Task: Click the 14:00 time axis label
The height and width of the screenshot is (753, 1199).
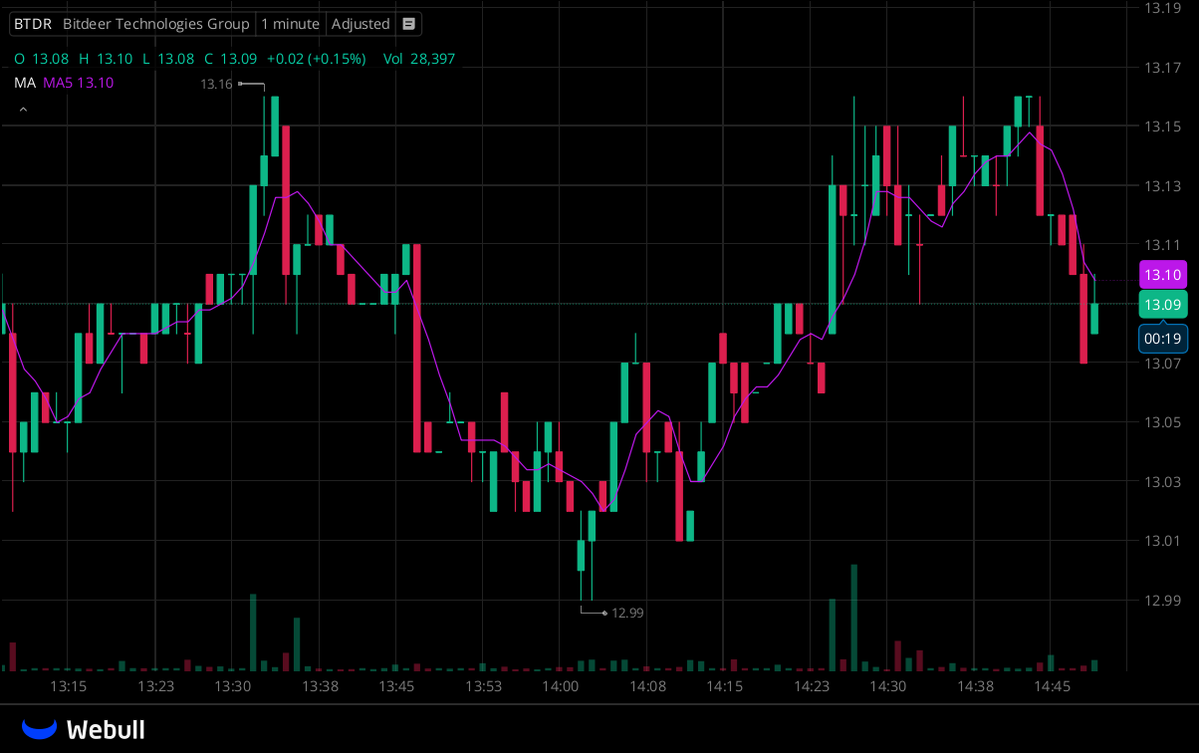Action: 561,686
